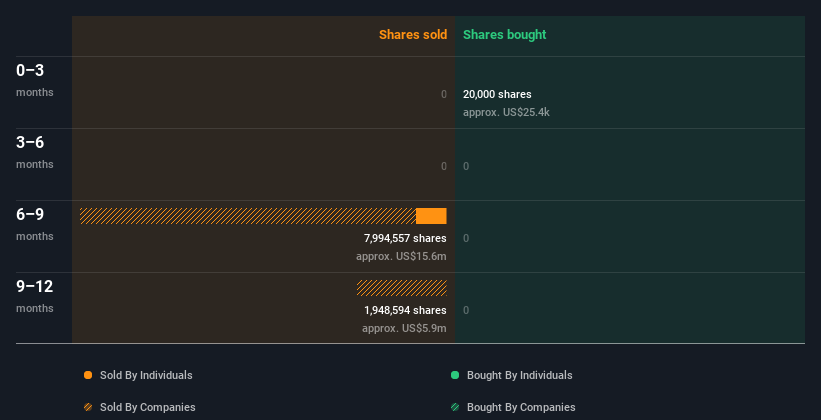Viewport: 821px width, 420px height.
Task: Select the Sold By Companies legend label
Action: pos(148,407)
